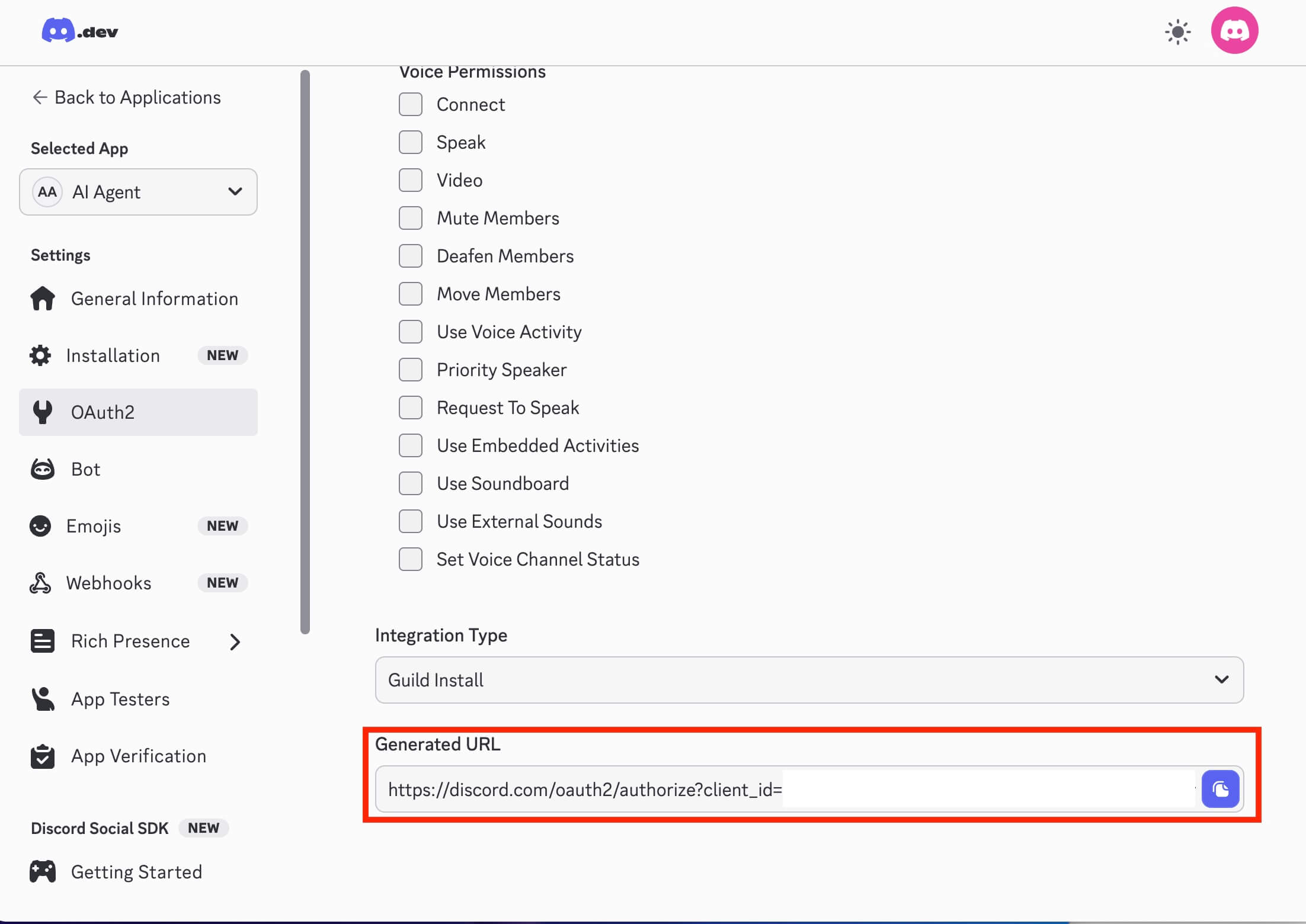Check the Mute Members permission
Image resolution: width=1306 pixels, height=924 pixels.
tap(411, 218)
